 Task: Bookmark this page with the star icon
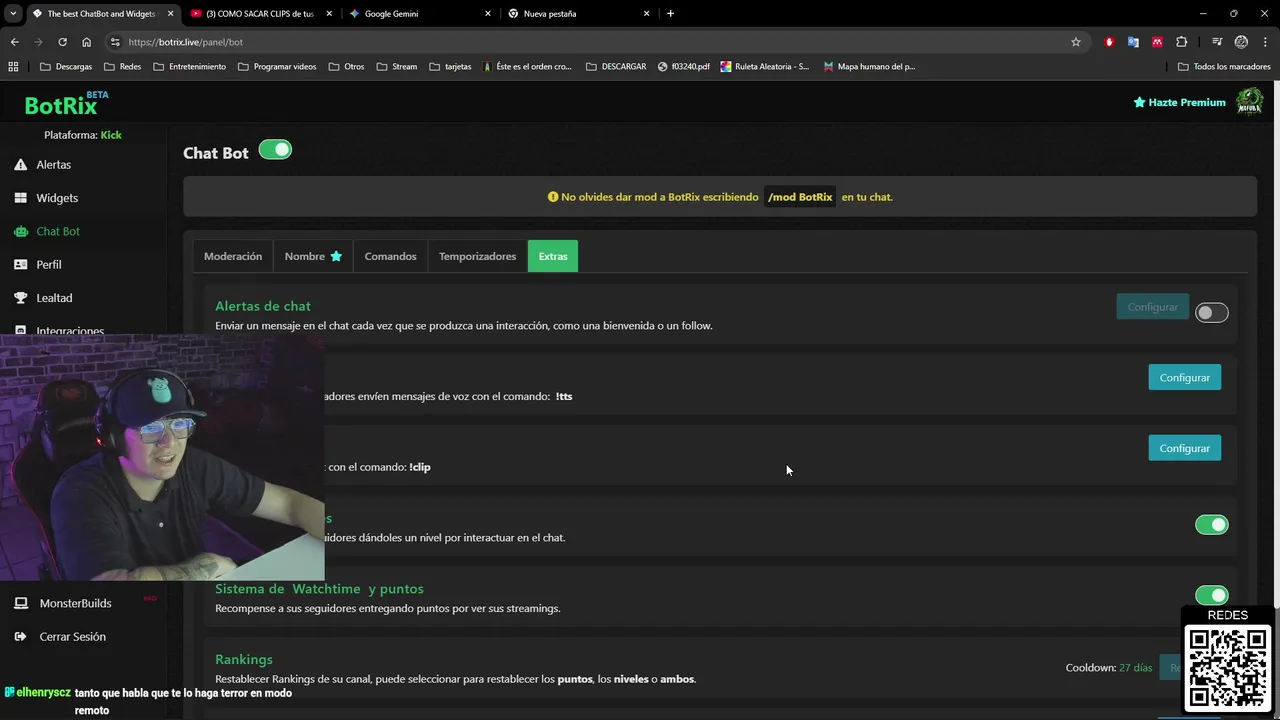click(1076, 42)
